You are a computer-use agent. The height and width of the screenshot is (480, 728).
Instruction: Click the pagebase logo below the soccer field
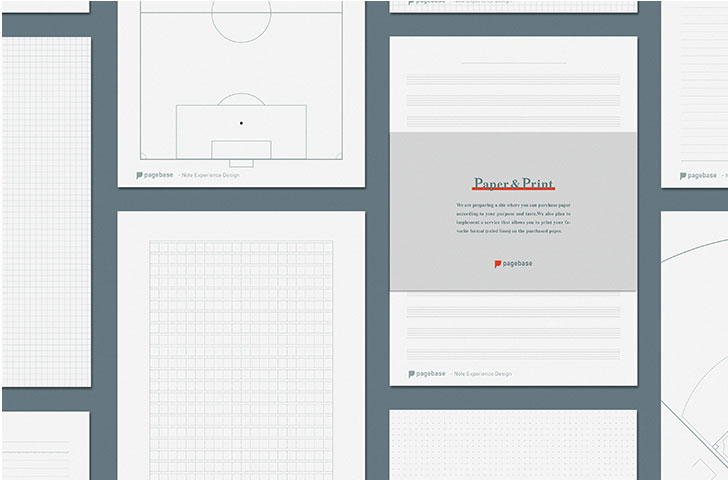[153, 175]
